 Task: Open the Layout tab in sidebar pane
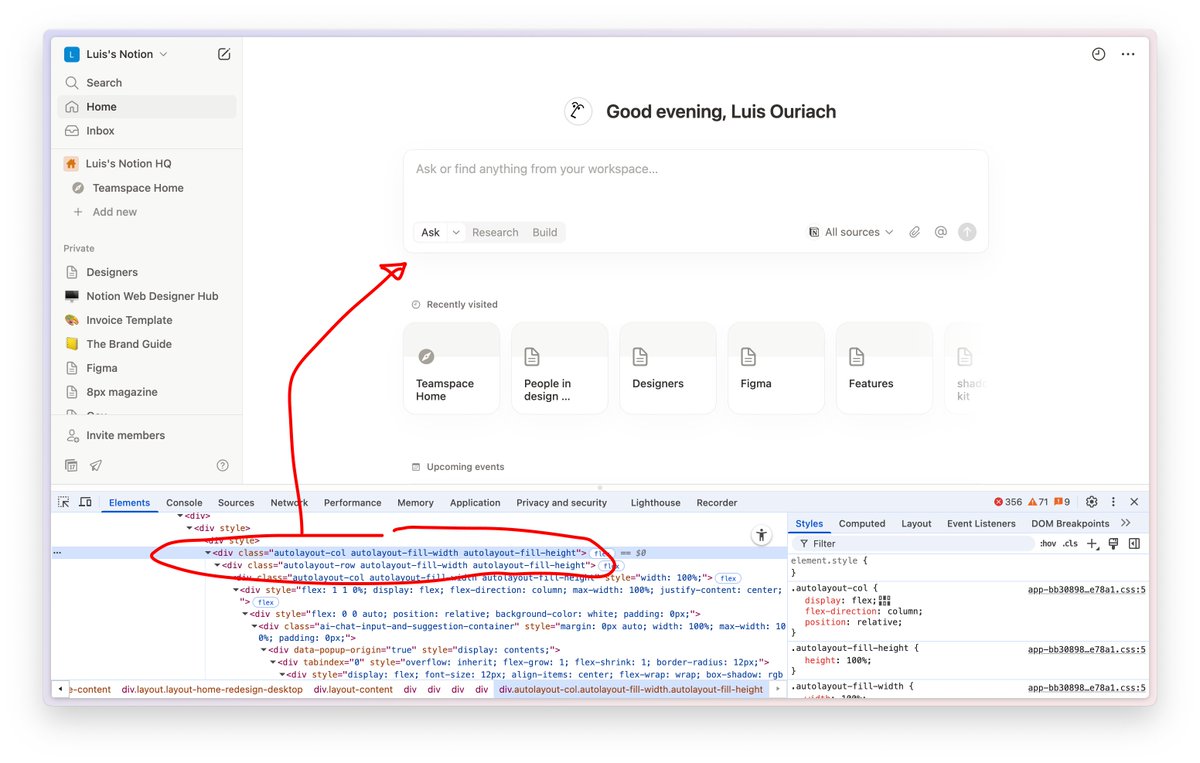(x=916, y=523)
